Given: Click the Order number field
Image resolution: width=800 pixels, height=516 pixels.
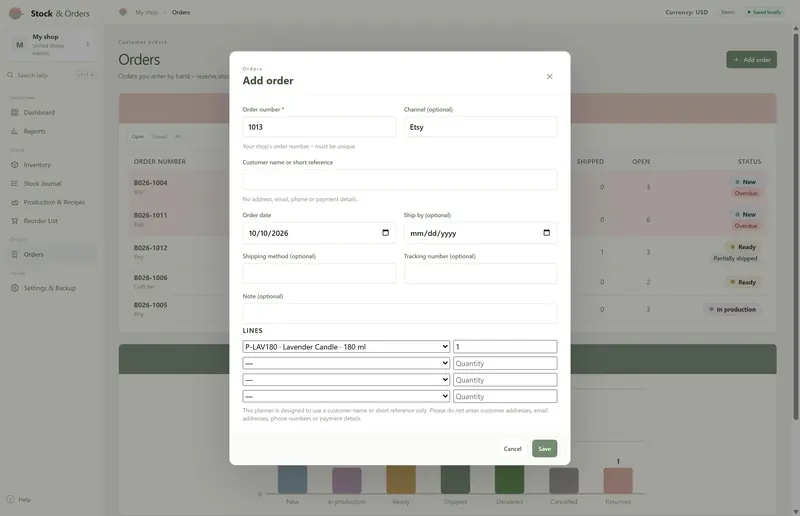Looking at the screenshot, I should (x=319, y=127).
